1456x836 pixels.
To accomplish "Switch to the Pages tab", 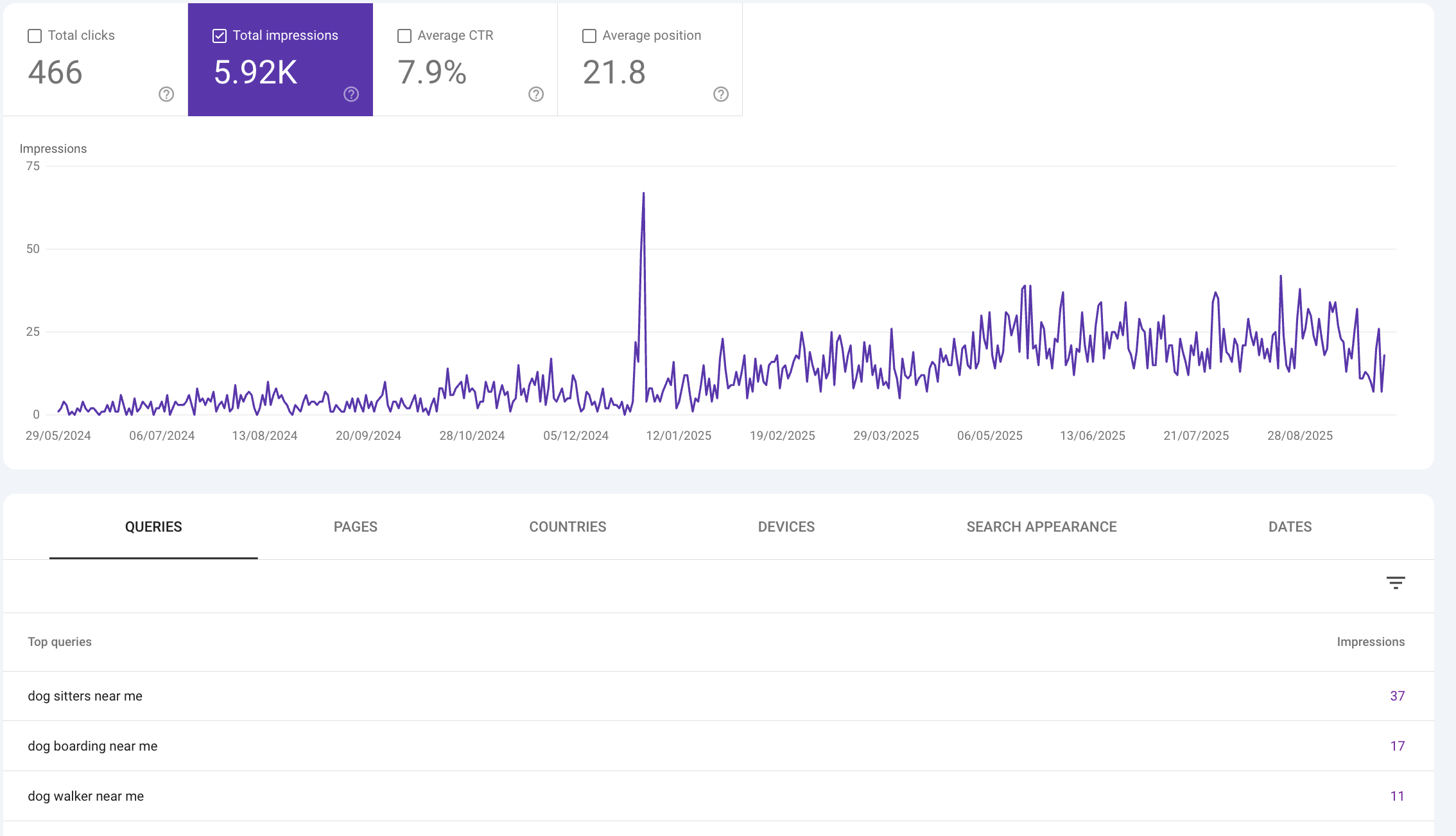I will click(x=355, y=527).
